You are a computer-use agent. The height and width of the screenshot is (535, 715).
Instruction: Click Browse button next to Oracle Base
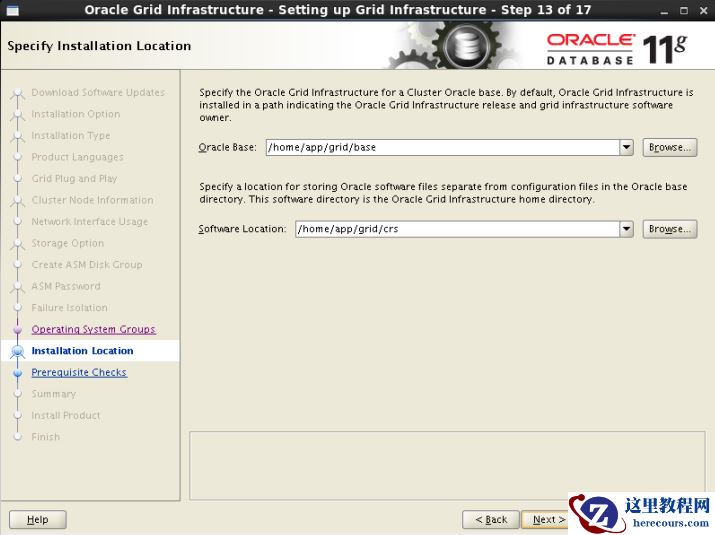pyautogui.click(x=669, y=147)
